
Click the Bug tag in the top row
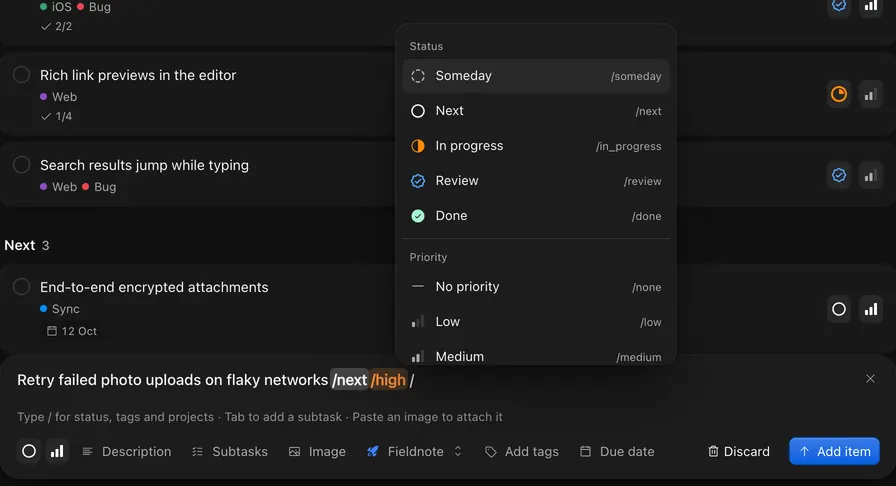[94, 7]
